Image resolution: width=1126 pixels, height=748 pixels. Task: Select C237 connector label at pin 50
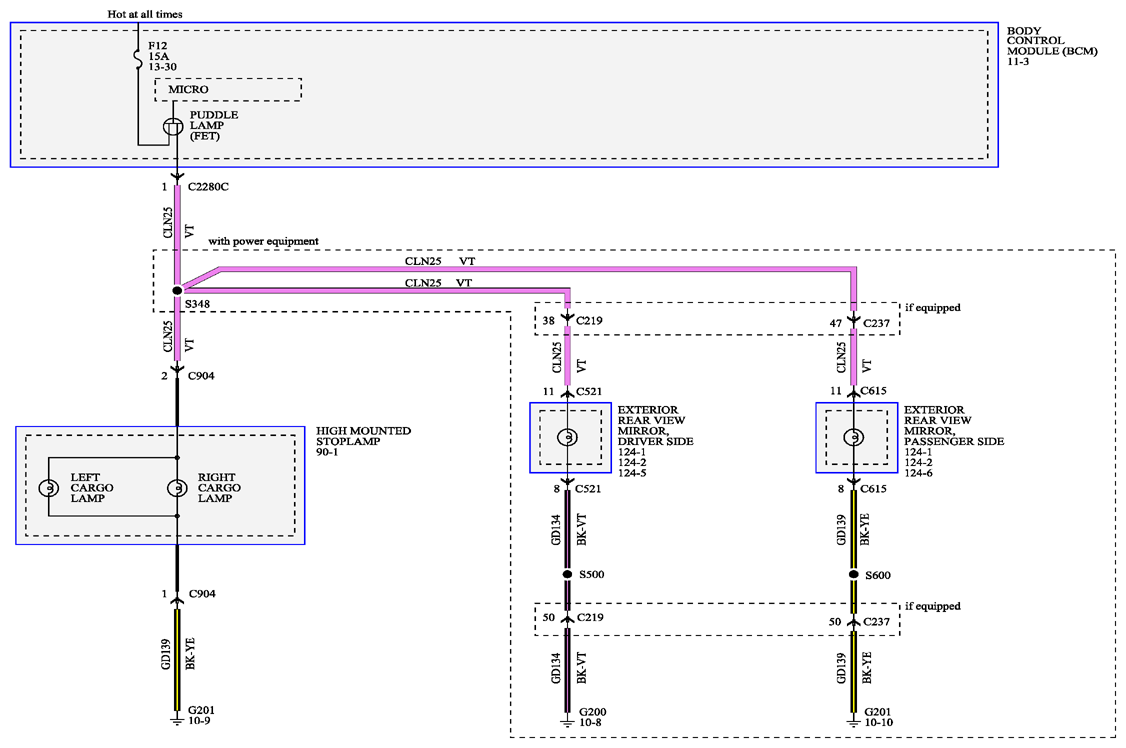pyautogui.click(x=877, y=622)
